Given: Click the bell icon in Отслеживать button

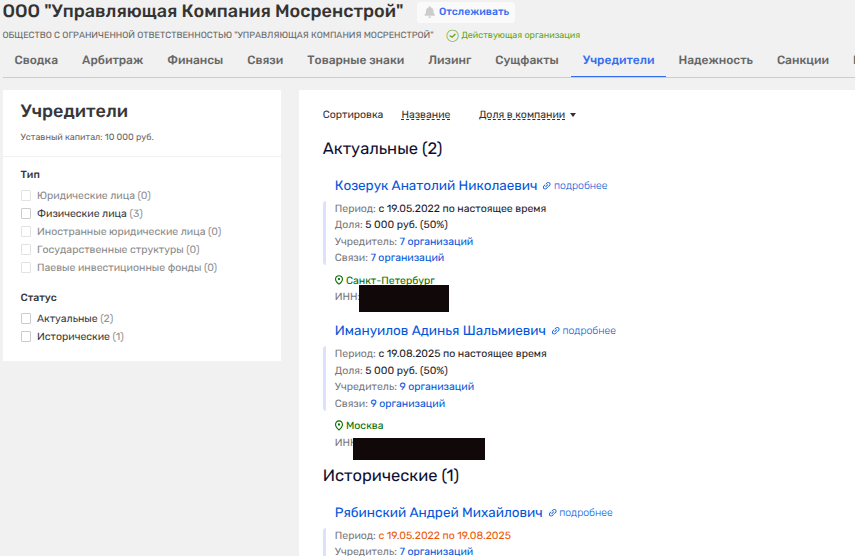Looking at the screenshot, I should (x=430, y=12).
